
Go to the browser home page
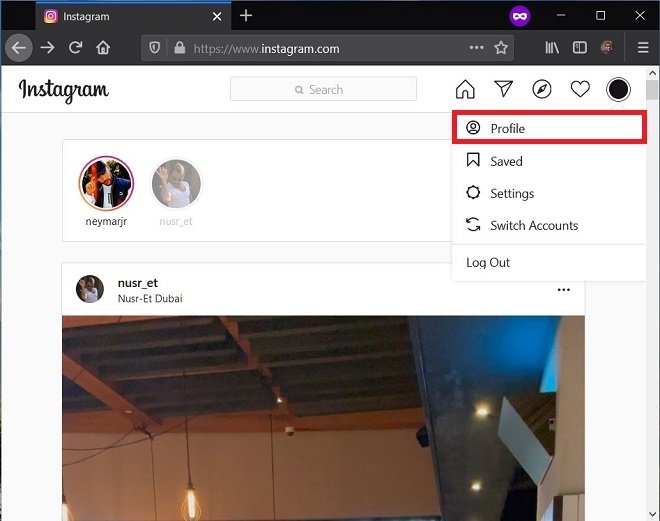click(103, 47)
